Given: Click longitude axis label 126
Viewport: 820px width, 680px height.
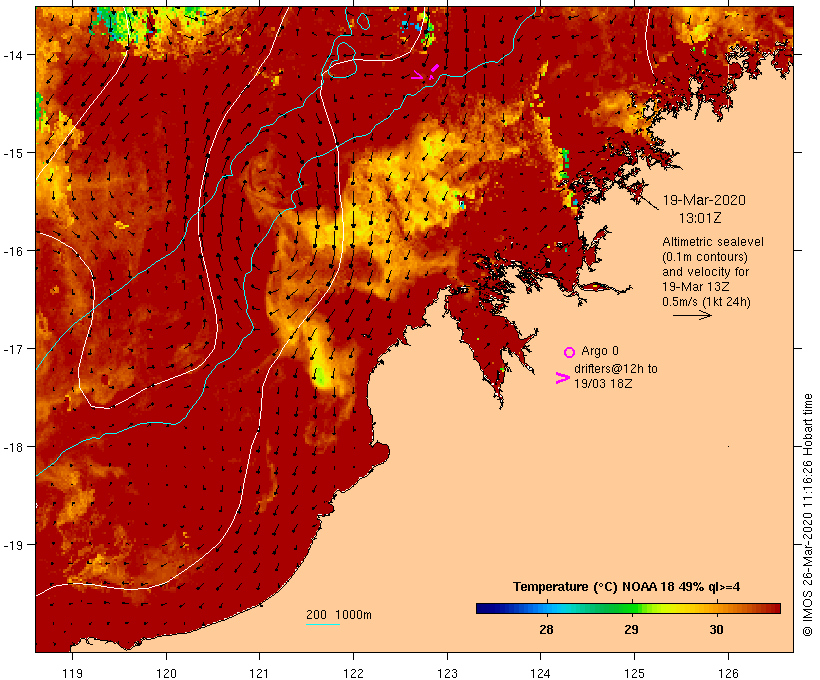Looking at the screenshot, I should point(728,673).
